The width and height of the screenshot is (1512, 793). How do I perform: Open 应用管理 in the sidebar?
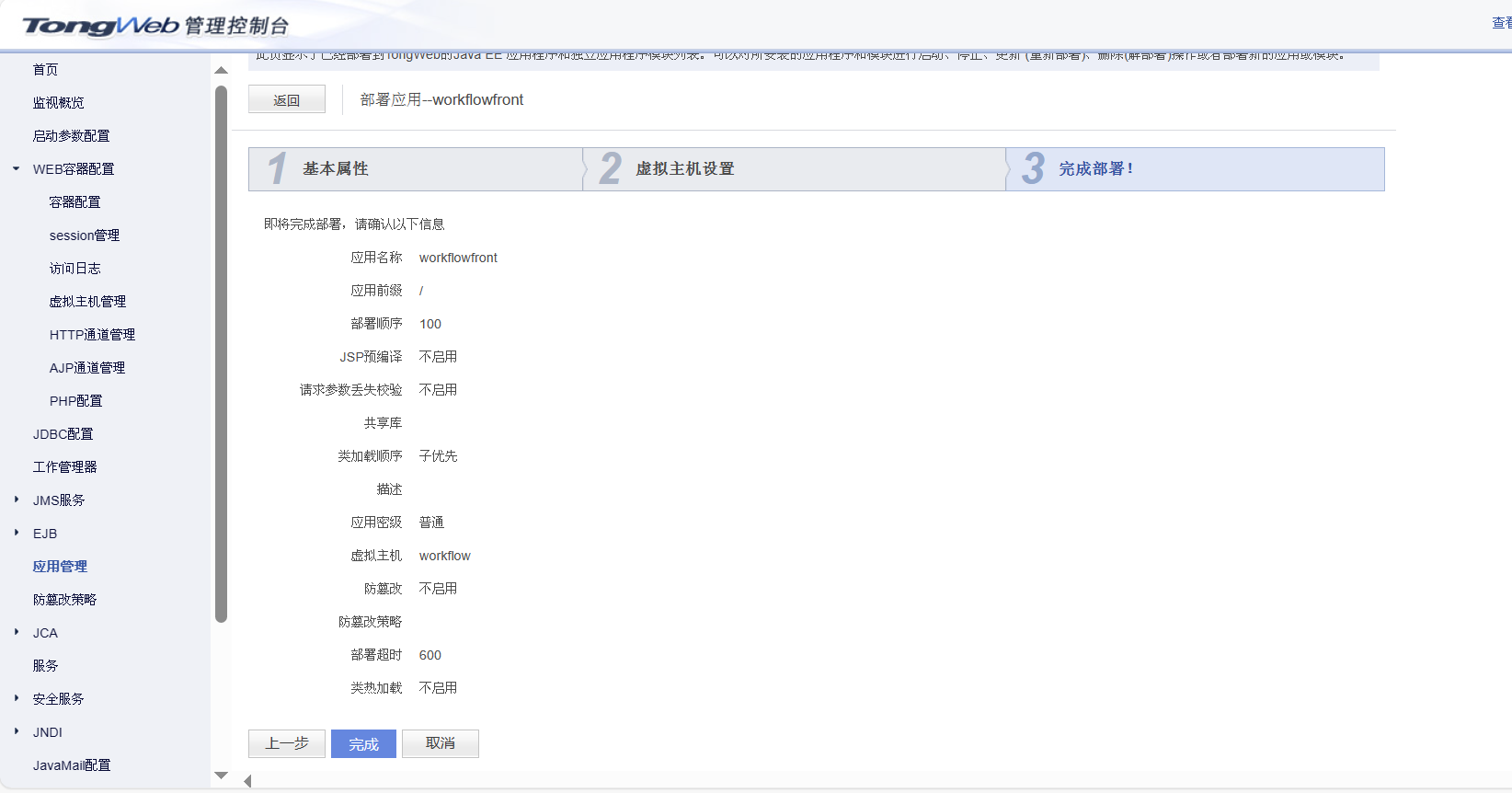coord(60,567)
